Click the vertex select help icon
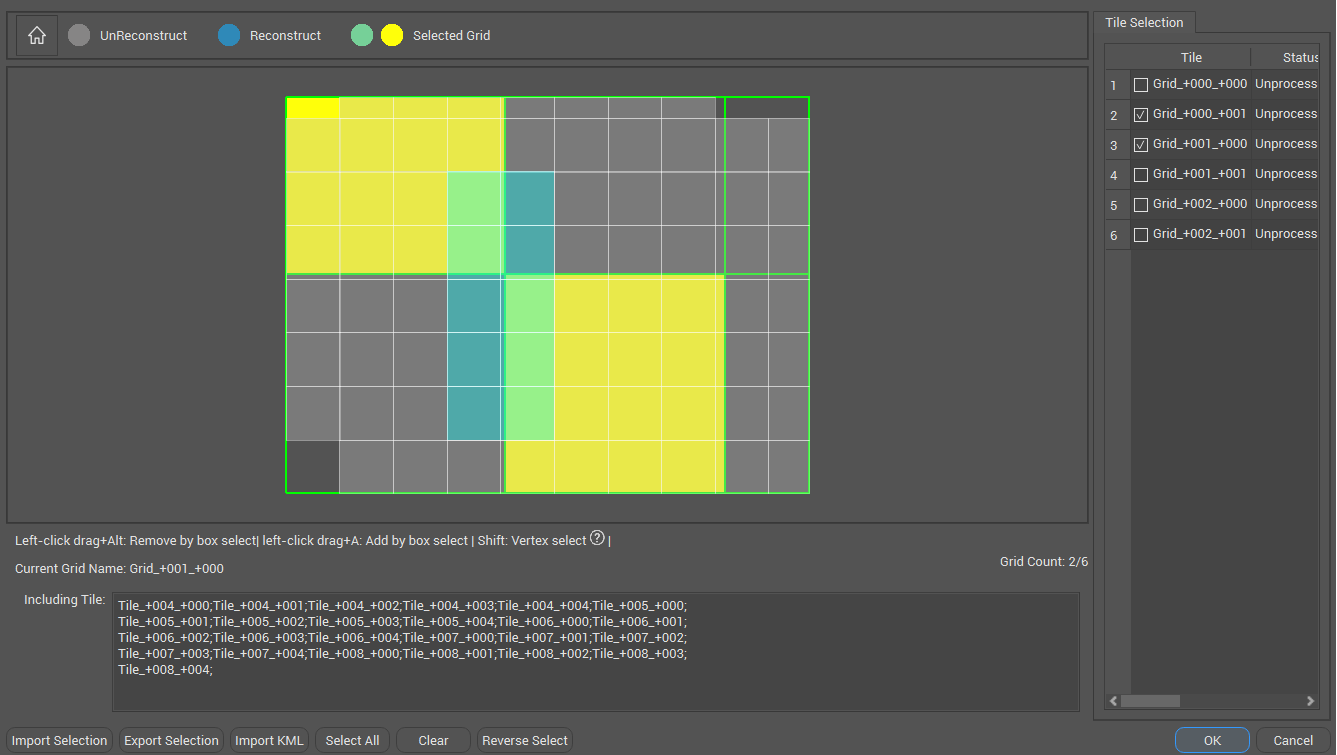Image resolution: width=1337 pixels, height=755 pixels. 597,538
